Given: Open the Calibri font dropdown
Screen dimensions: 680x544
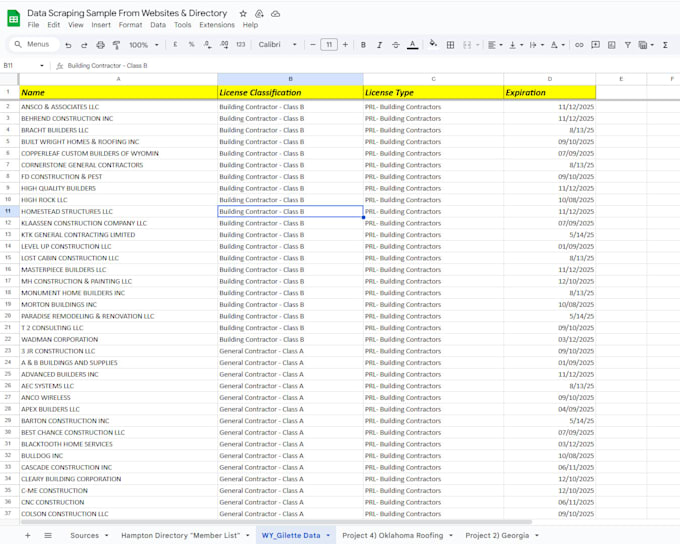Looking at the screenshot, I should coord(278,44).
